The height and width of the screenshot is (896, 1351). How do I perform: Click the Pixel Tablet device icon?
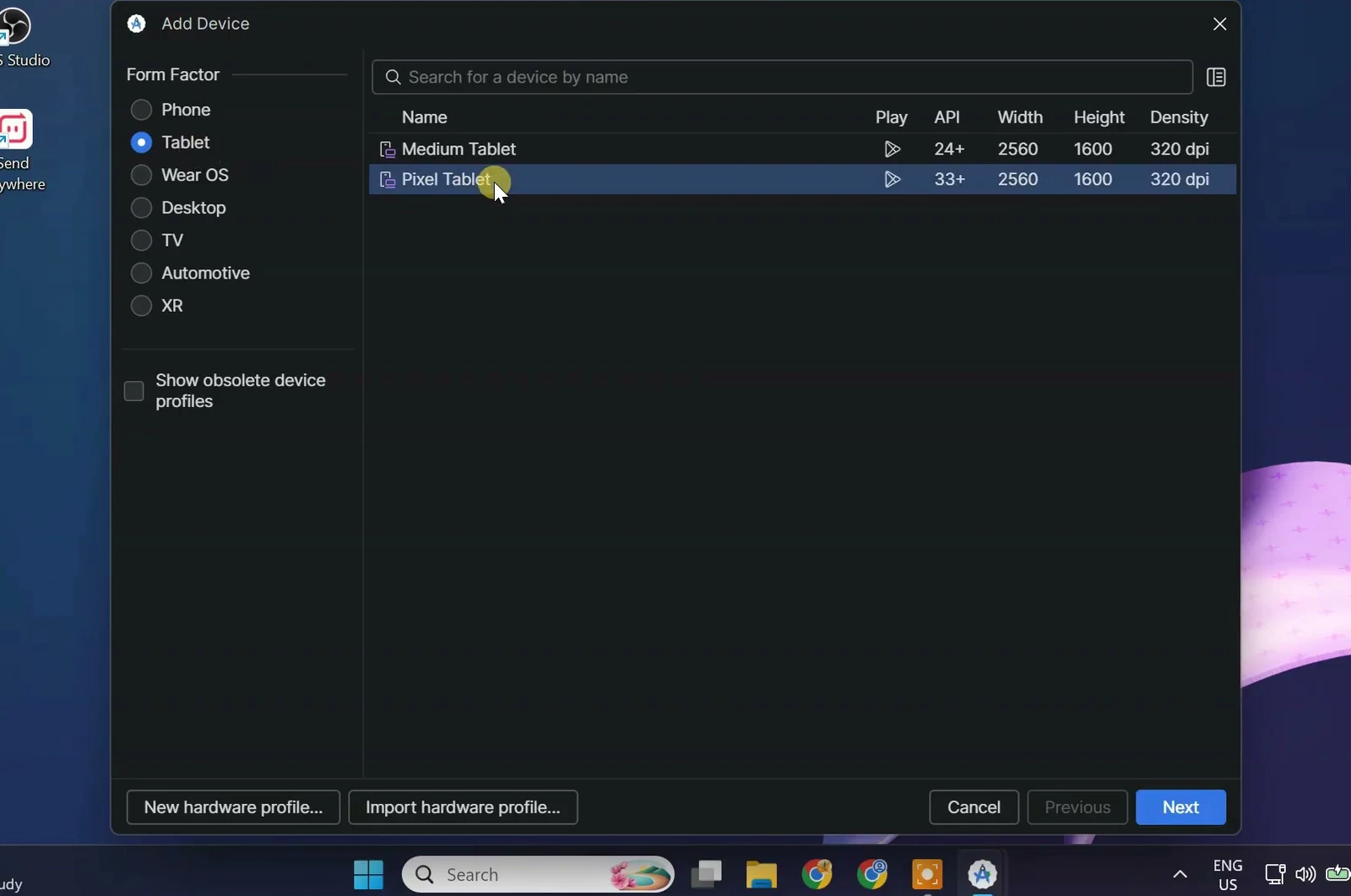388,180
